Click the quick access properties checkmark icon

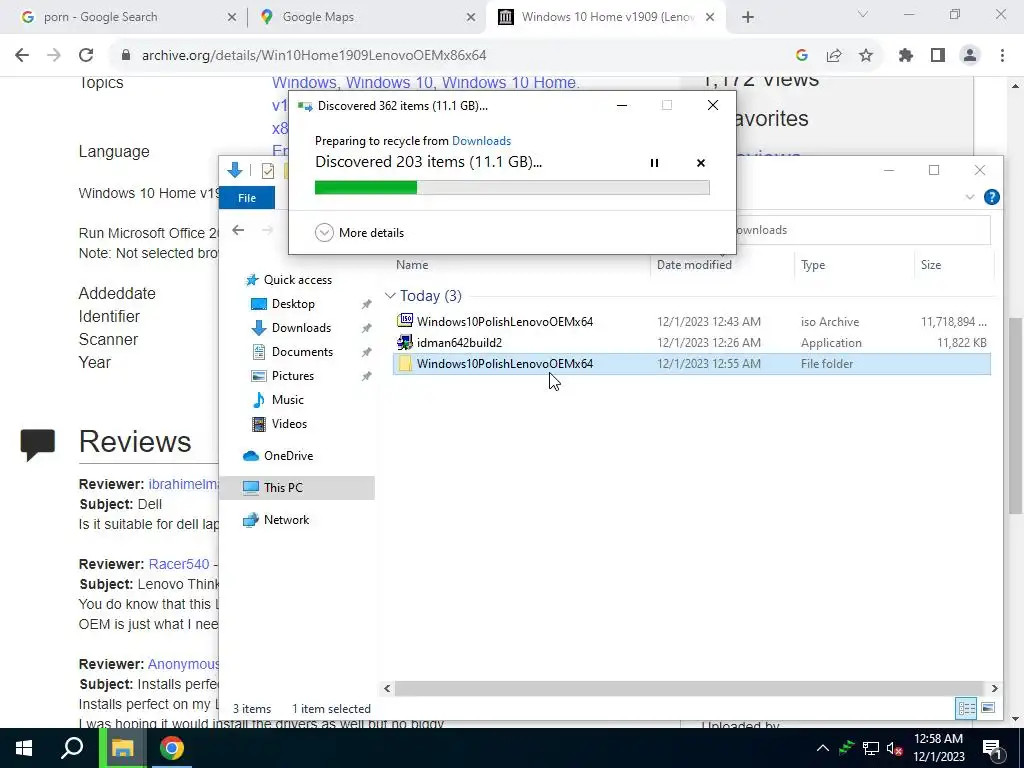pos(267,171)
